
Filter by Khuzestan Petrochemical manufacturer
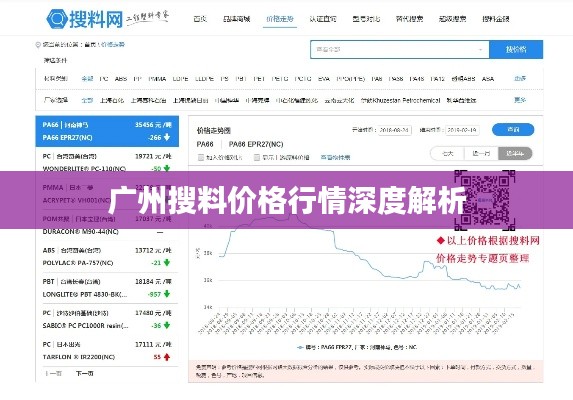pyautogui.click(x=400, y=100)
